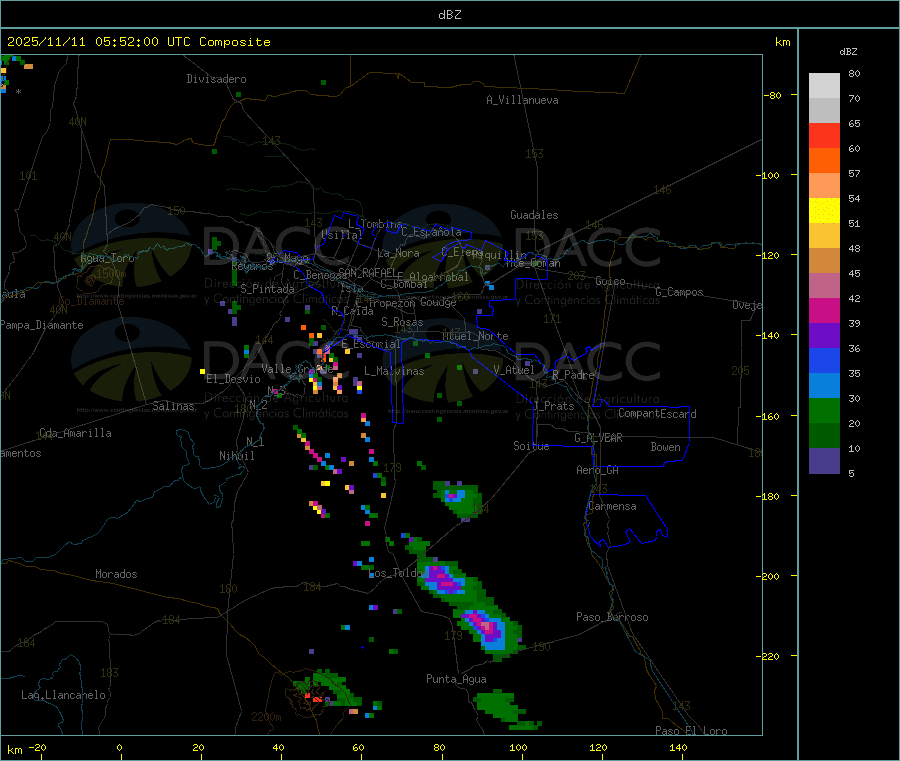900x761 pixels.
Task: Click the yellow 51–54 dBZ legend swatch
Action: tap(824, 211)
